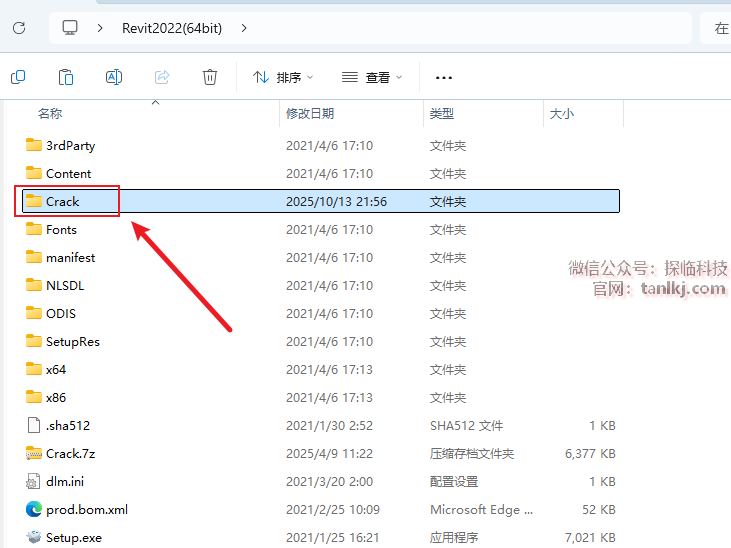Click the This PC monitor icon in the address bar
731x548 pixels.
pyautogui.click(x=70, y=28)
